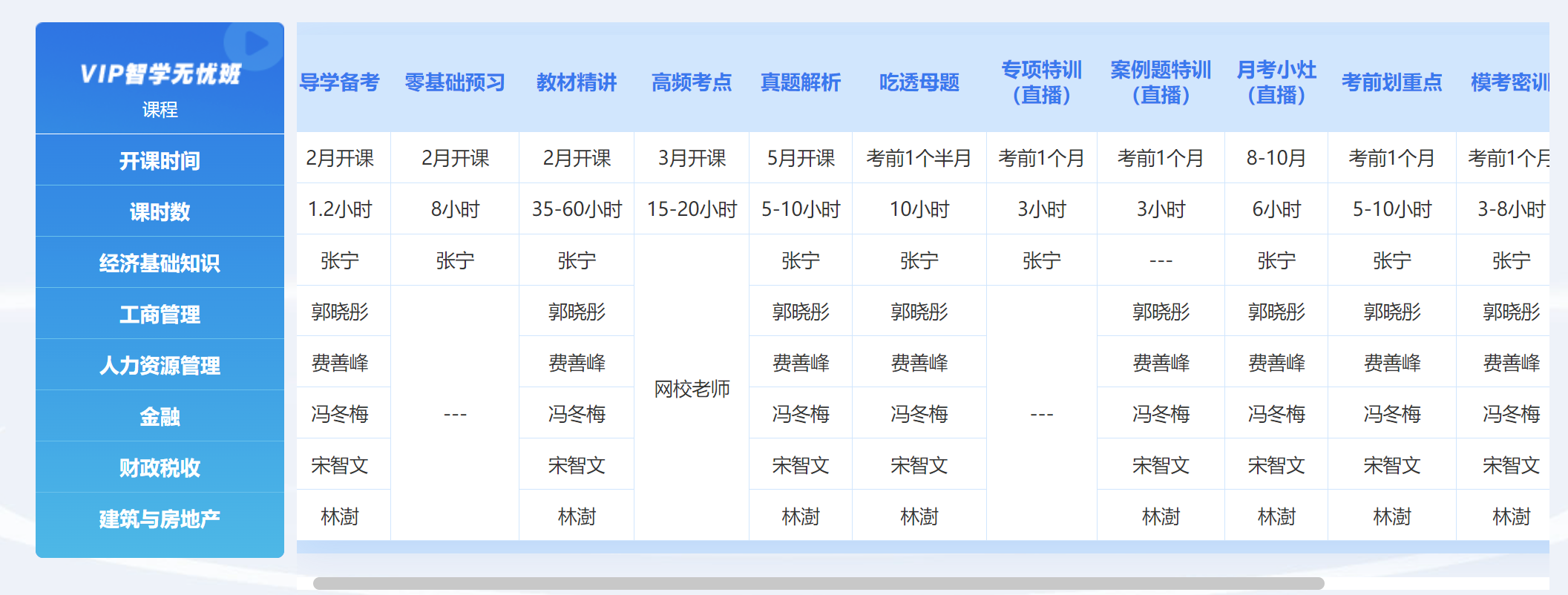
Task: Click the 高频考点 column header
Action: click(x=692, y=82)
